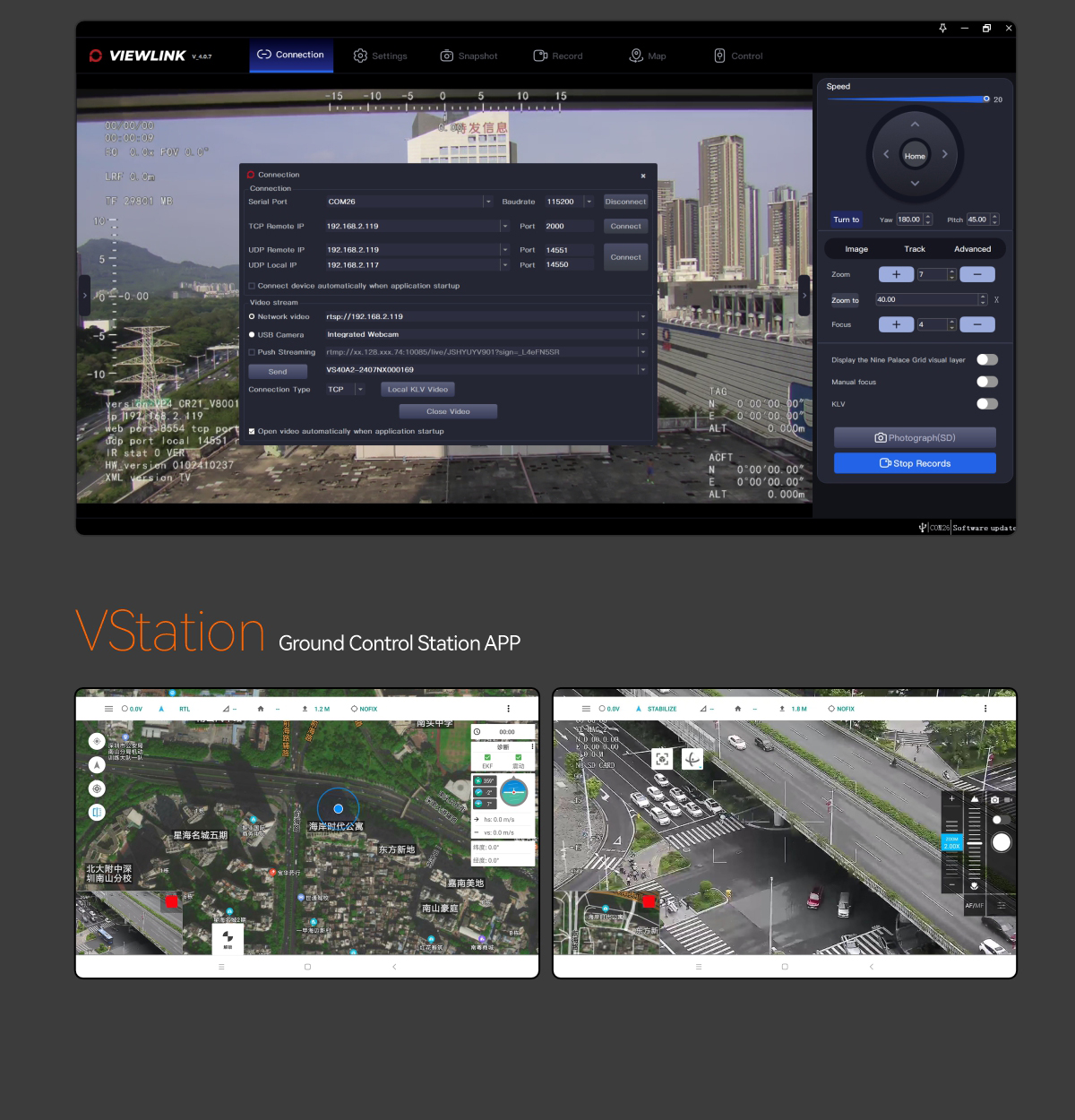Open the Settings tab
The width and height of the screenshot is (1075, 1120).
coord(380,56)
